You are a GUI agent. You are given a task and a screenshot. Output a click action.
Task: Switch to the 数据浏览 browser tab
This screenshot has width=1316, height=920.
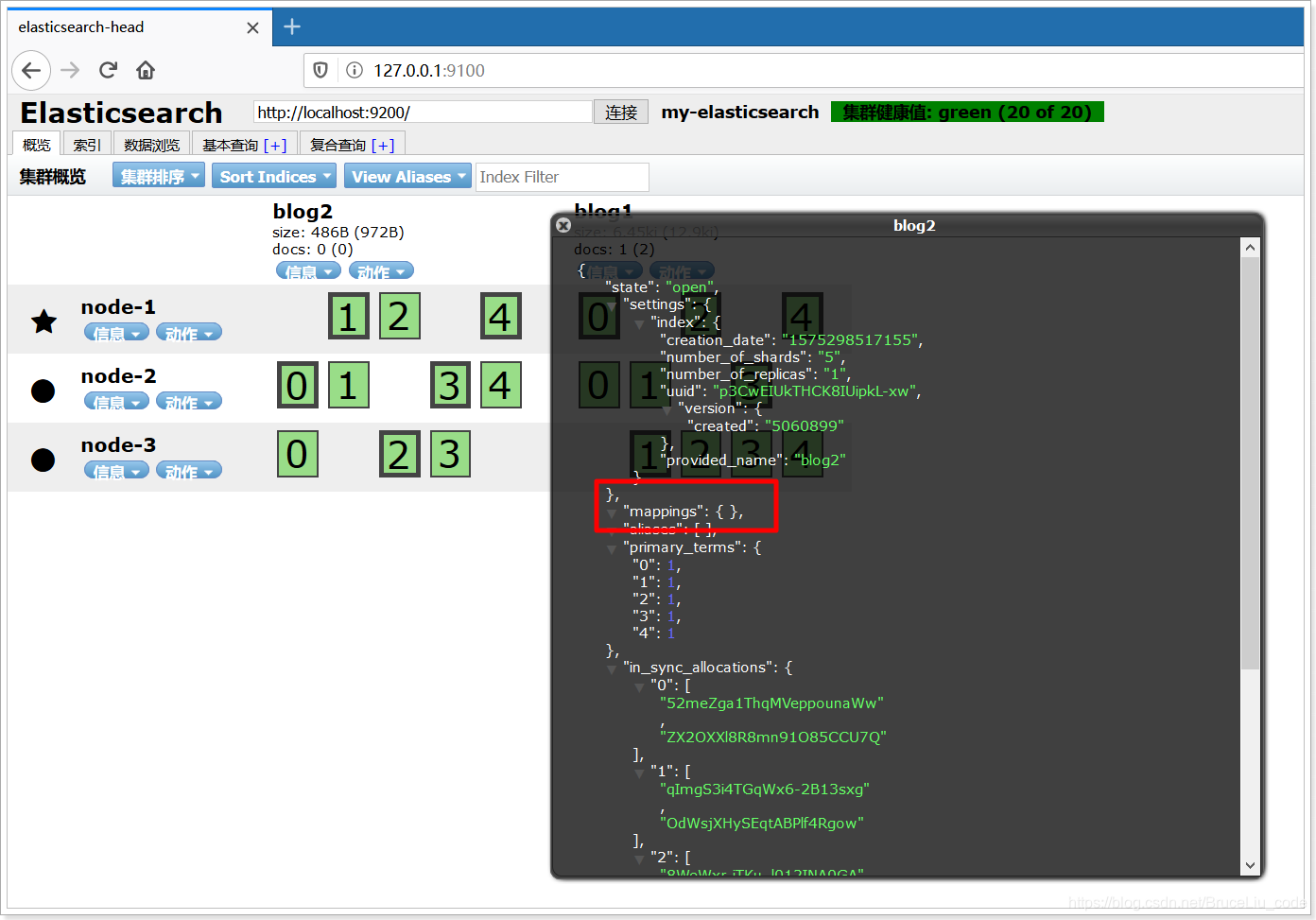point(151,145)
